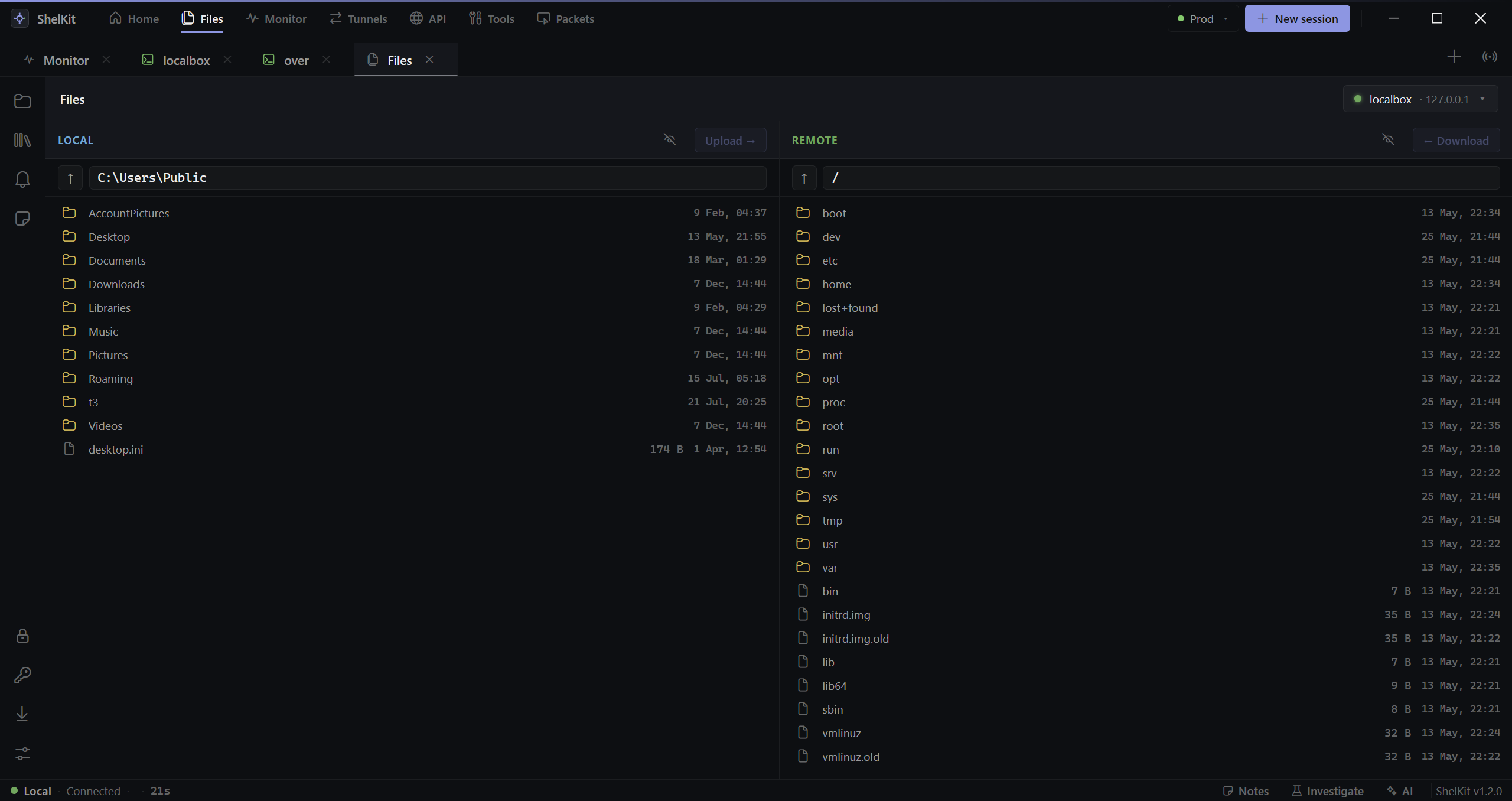Image resolution: width=1512 pixels, height=801 pixels.
Task: Open the sticky note sidebar icon
Action: point(22,219)
